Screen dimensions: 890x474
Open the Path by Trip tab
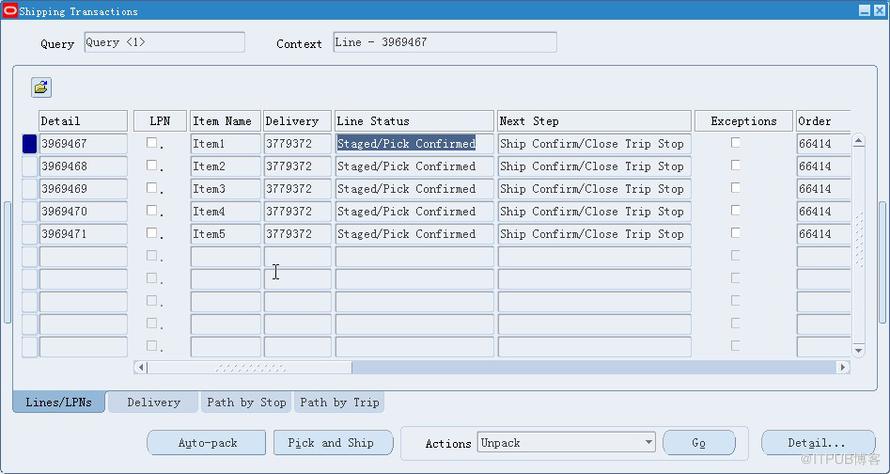click(339, 402)
